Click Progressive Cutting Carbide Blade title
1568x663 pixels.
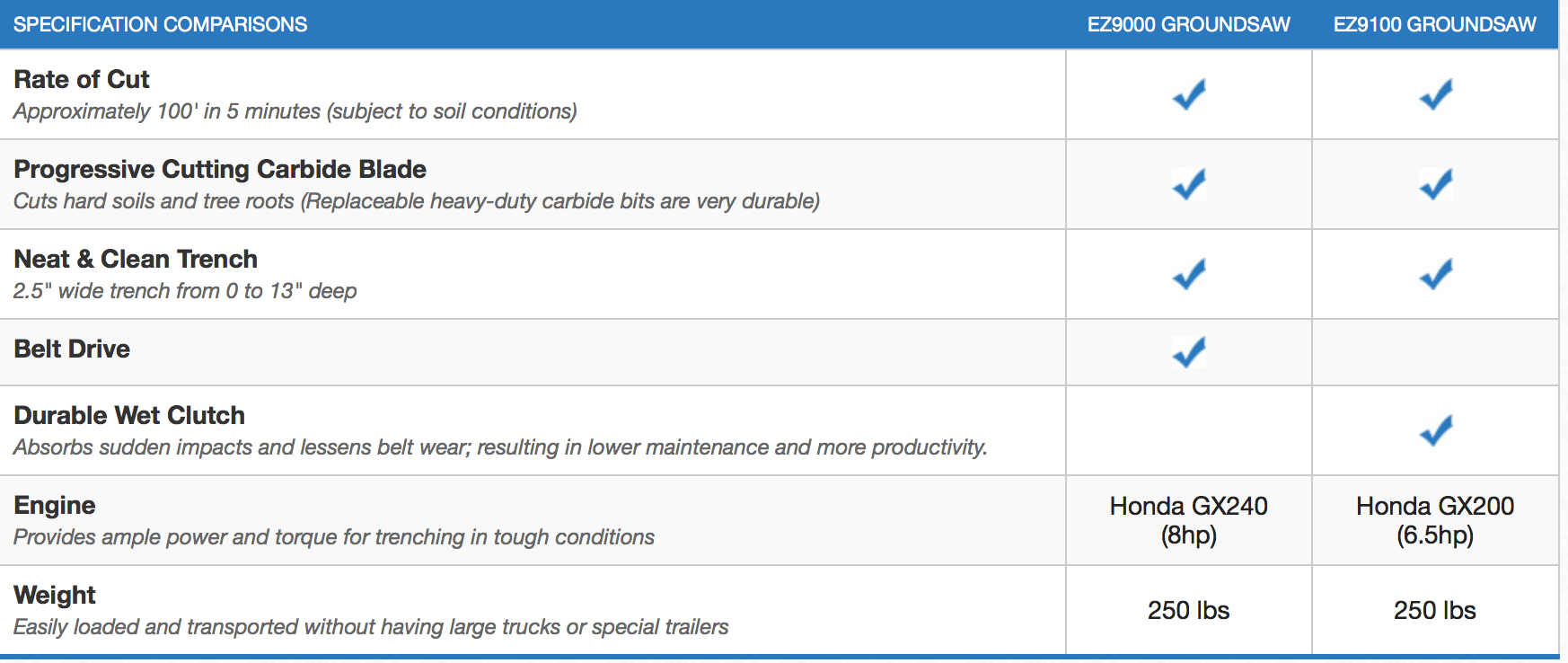click(220, 169)
